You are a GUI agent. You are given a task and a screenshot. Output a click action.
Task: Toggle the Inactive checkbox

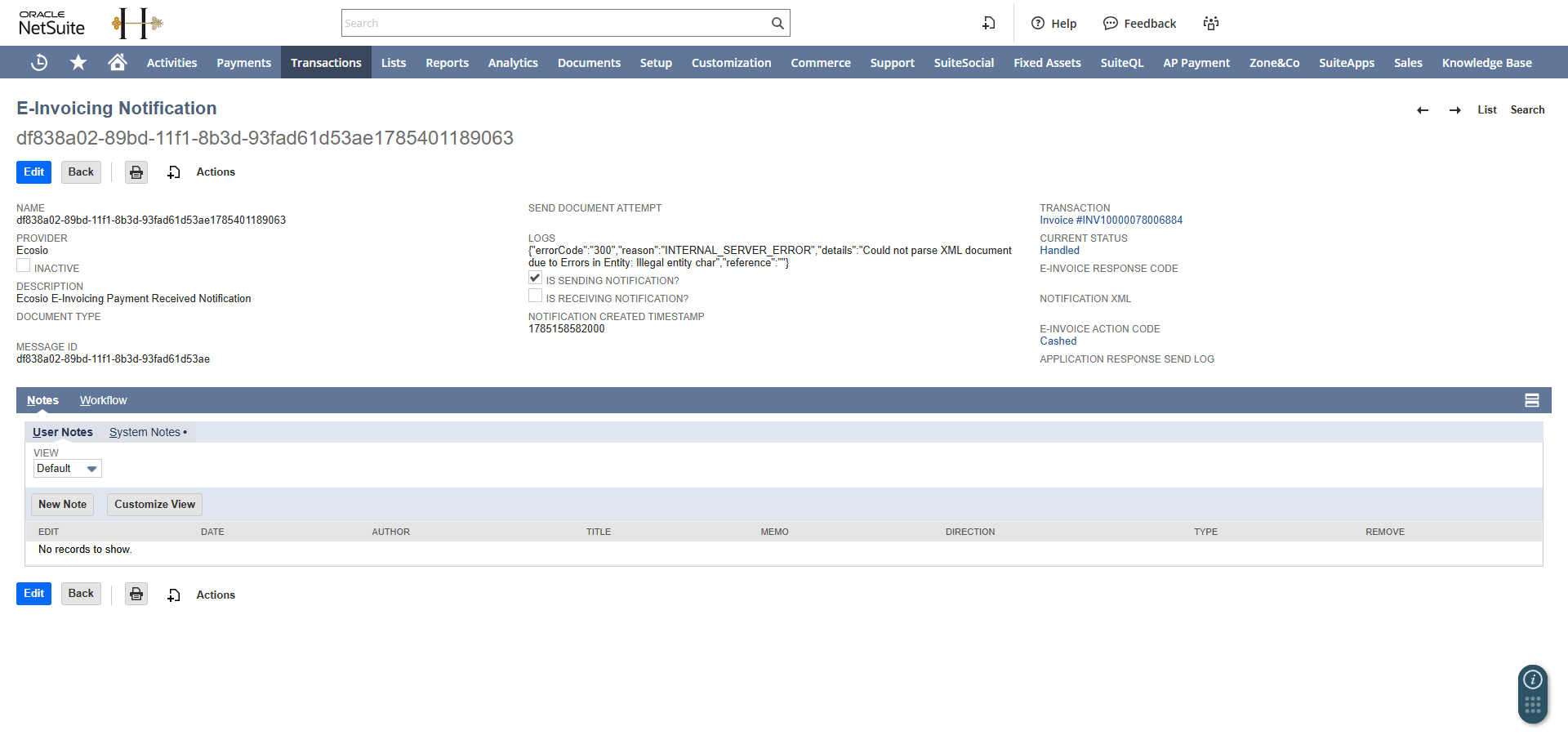point(24,265)
